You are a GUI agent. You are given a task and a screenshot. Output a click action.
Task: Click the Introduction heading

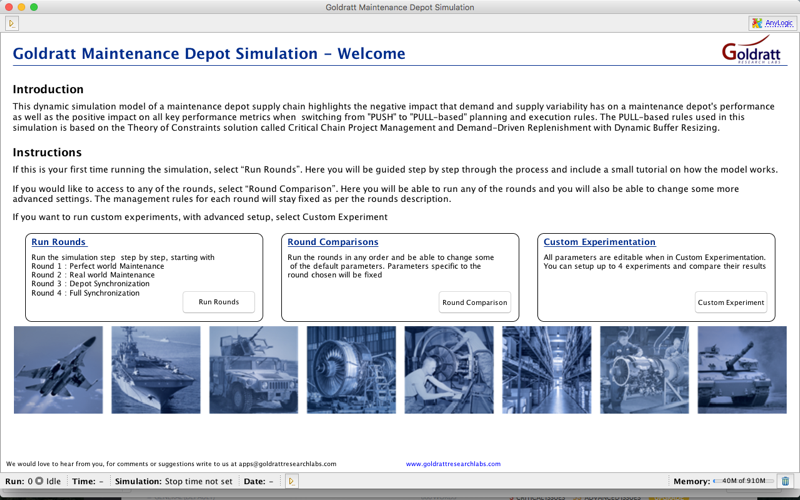point(48,89)
